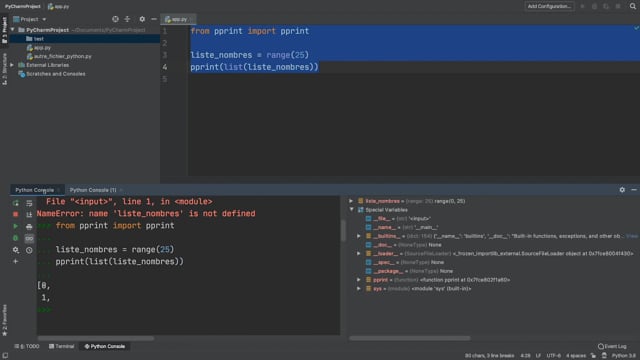
Task: Toggle the Favorites side tool button
Action: [4, 320]
